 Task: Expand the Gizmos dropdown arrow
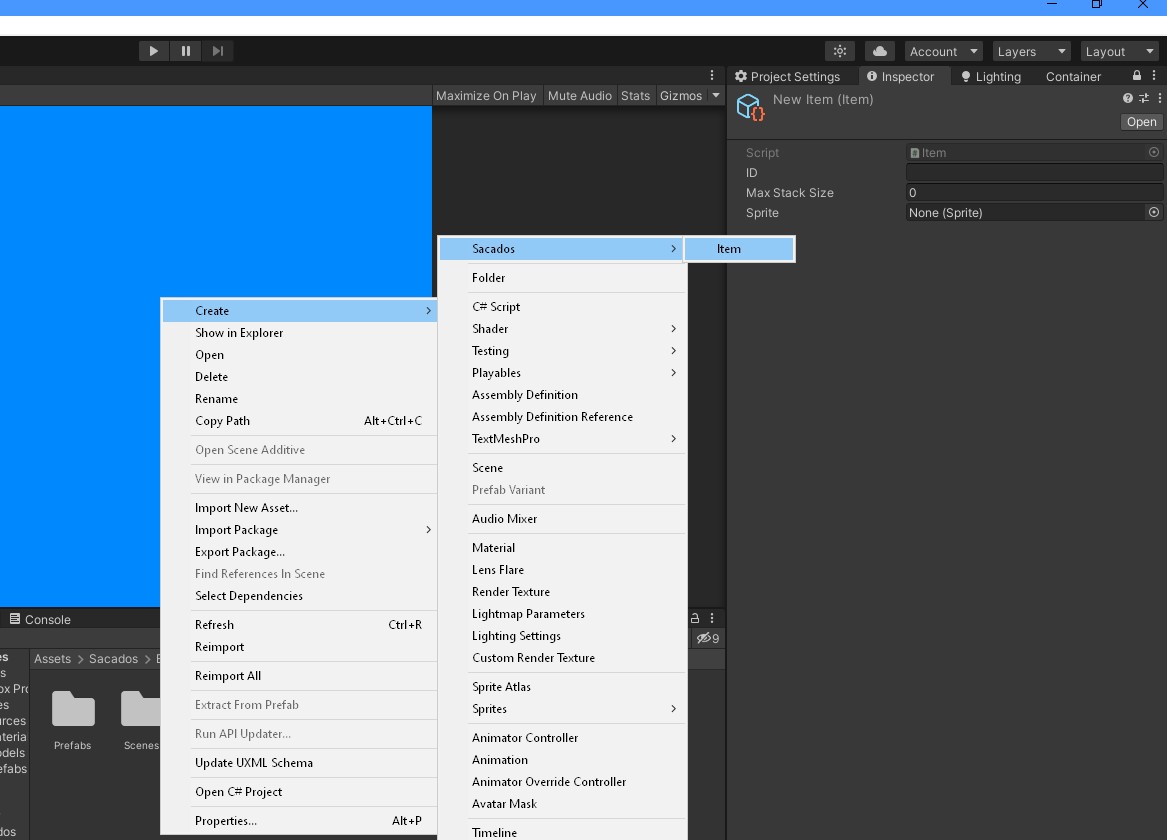point(716,95)
